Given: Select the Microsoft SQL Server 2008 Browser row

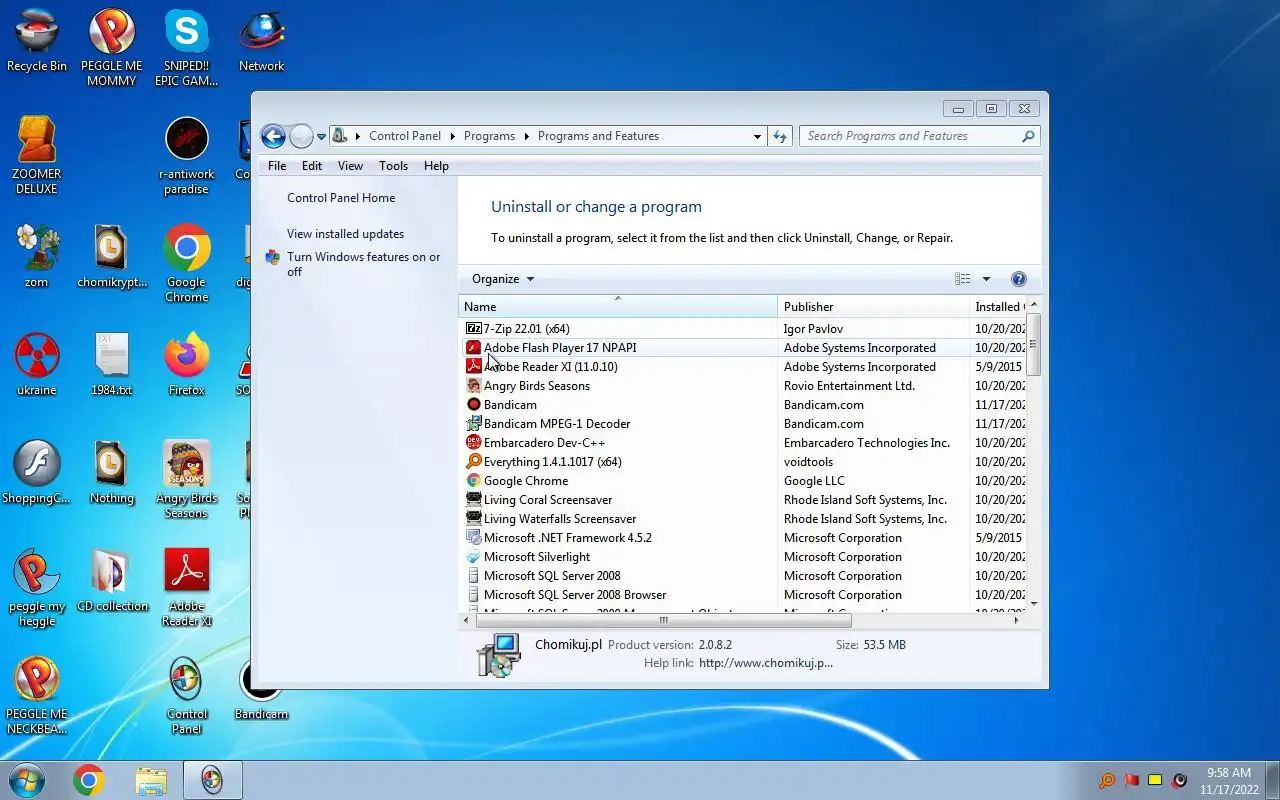Looking at the screenshot, I should [743, 594].
